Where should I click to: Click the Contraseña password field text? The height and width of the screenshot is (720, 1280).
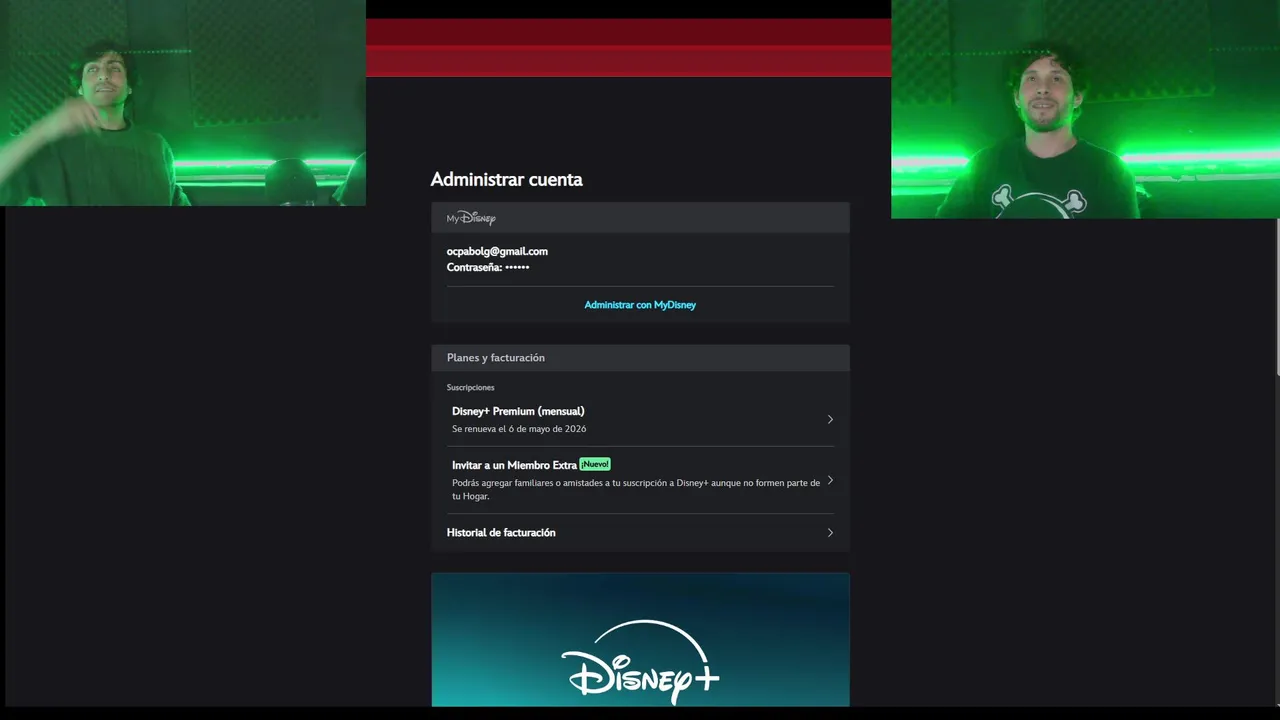pyautogui.click(x=488, y=267)
